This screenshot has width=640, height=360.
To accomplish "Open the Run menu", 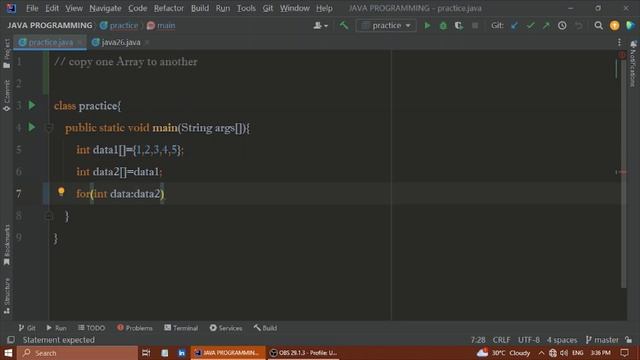I will (223, 8).
